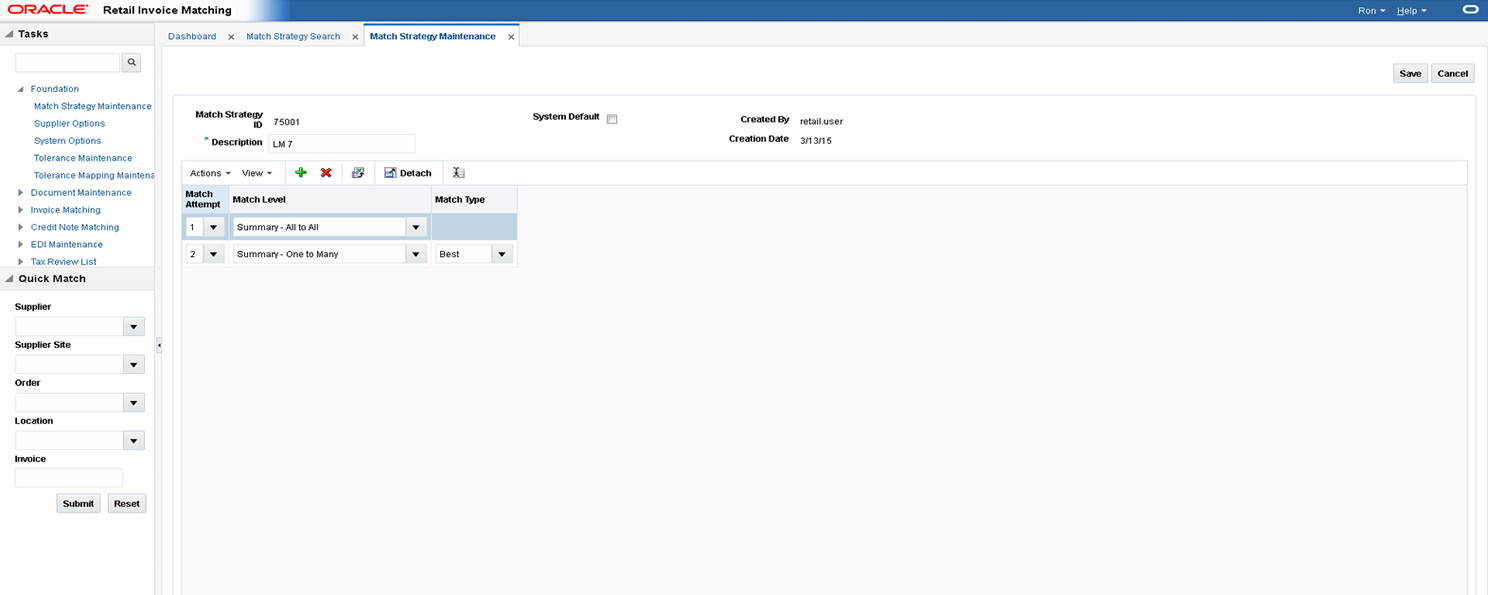Open System Options task link
This screenshot has height=595, width=1488.
[x=67, y=141]
